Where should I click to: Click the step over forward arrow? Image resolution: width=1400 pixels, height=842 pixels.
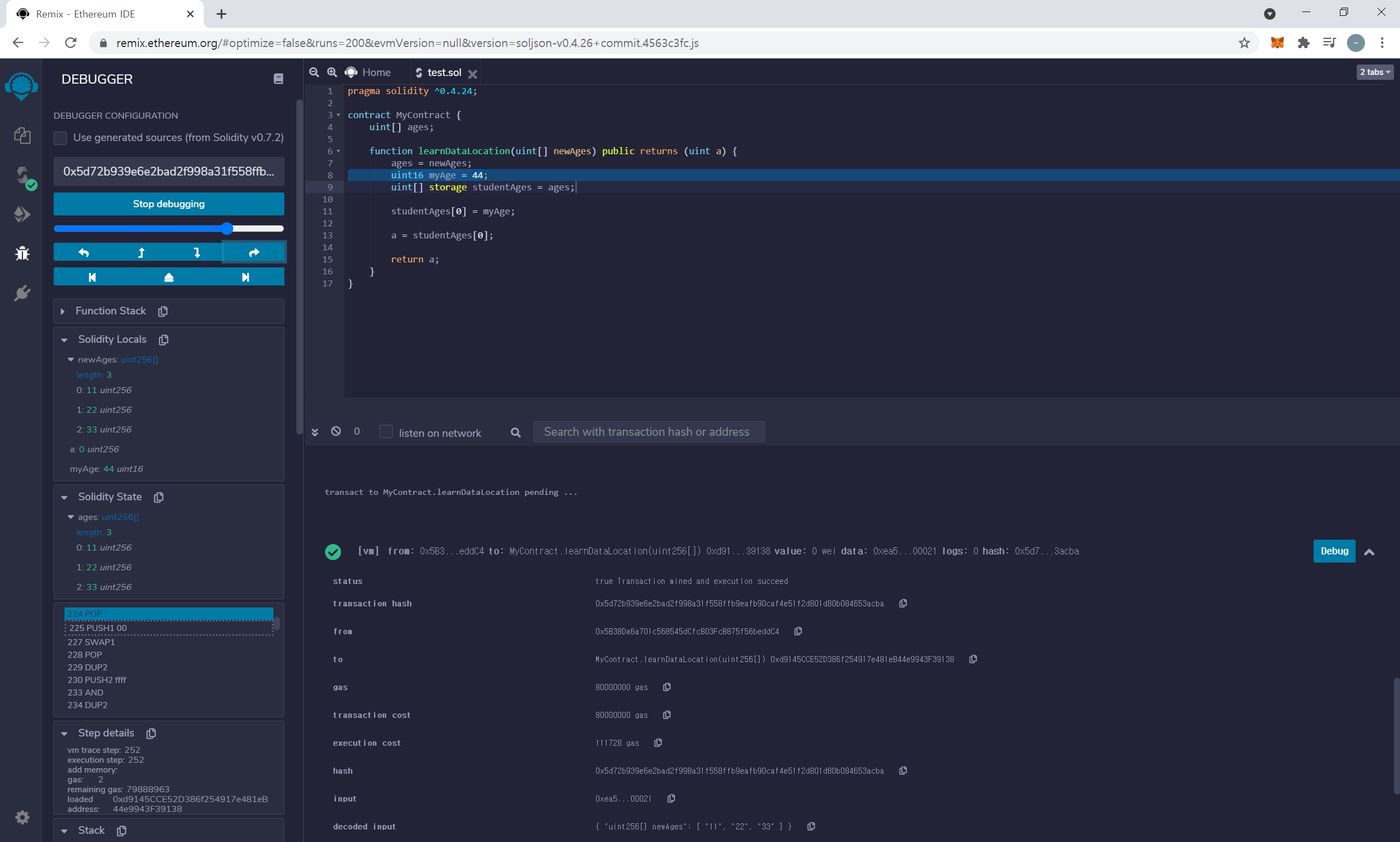click(254, 253)
